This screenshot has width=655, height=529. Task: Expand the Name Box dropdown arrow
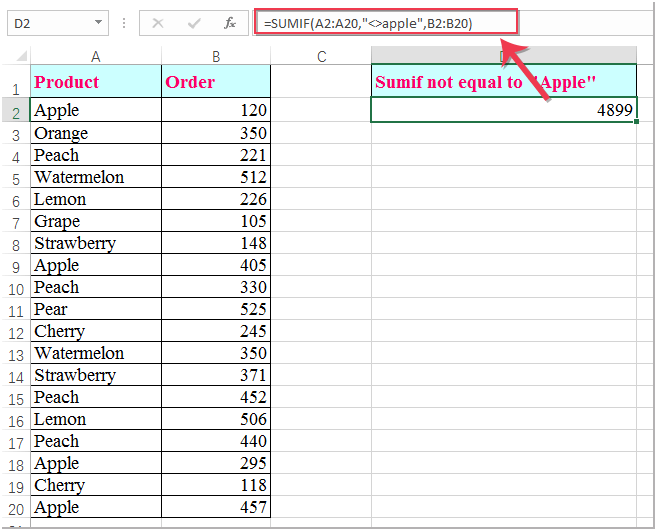[x=98, y=22]
